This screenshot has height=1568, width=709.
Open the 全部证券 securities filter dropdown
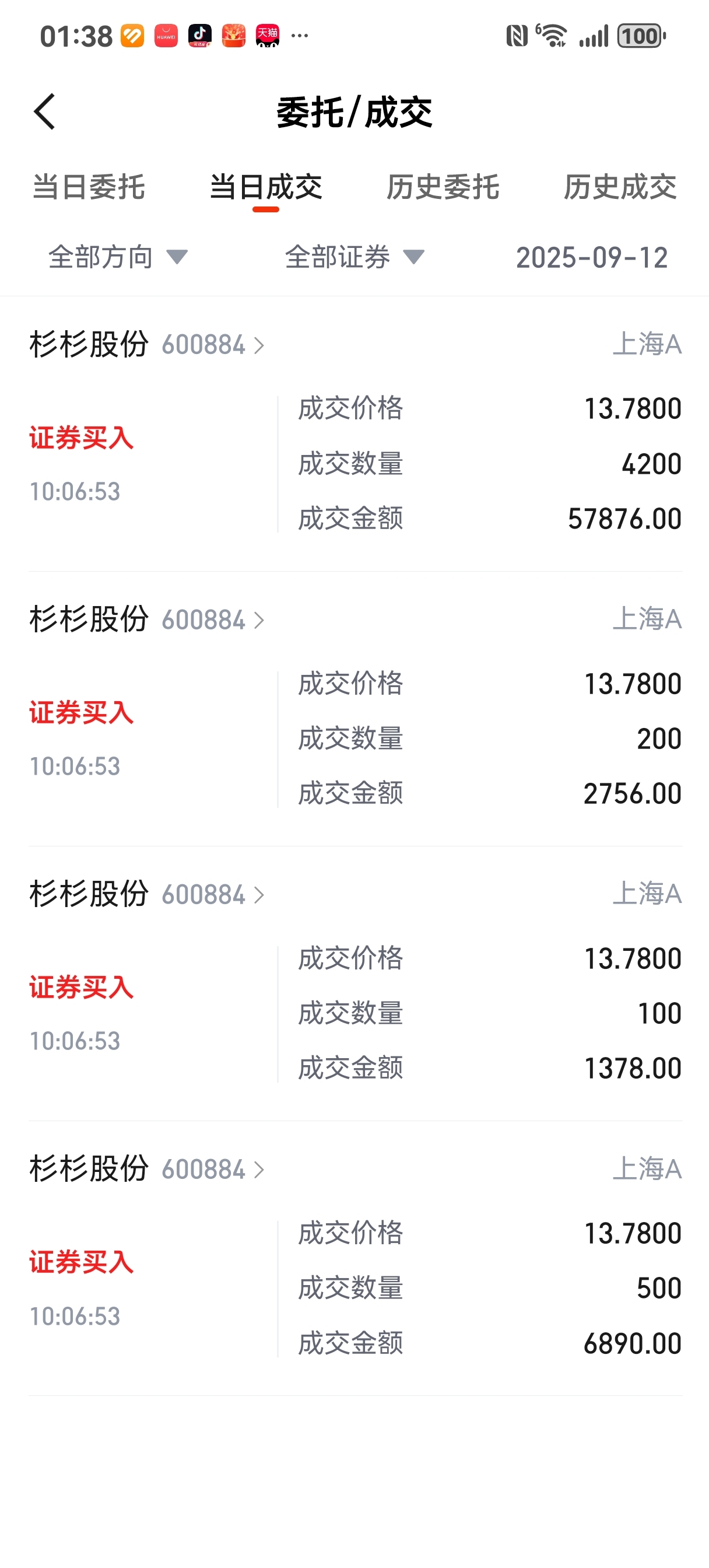coord(355,257)
